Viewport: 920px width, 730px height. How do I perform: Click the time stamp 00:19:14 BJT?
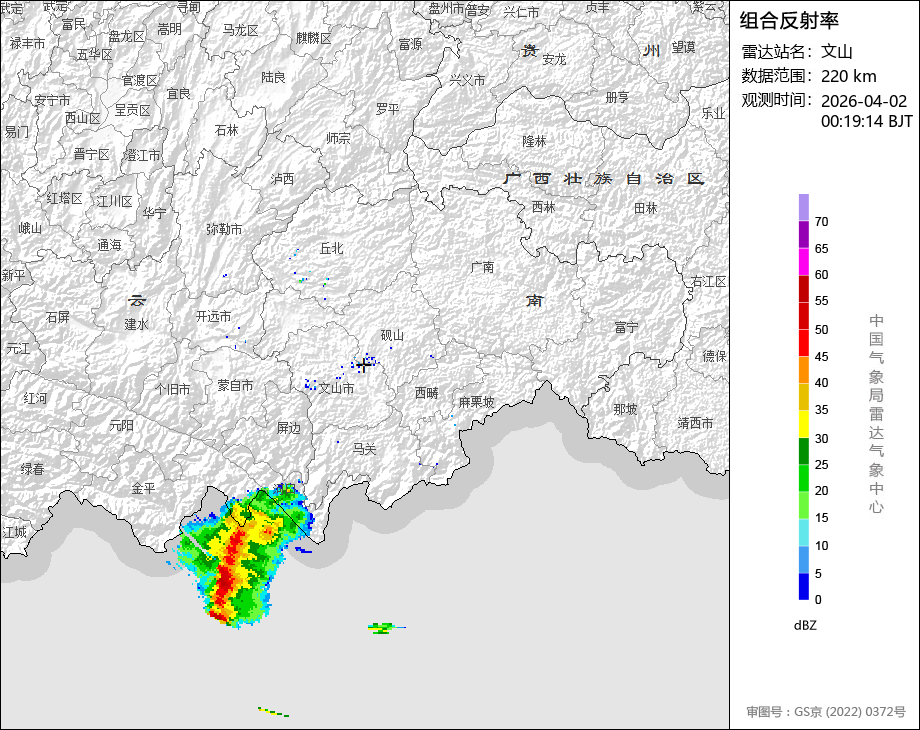[x=867, y=121]
